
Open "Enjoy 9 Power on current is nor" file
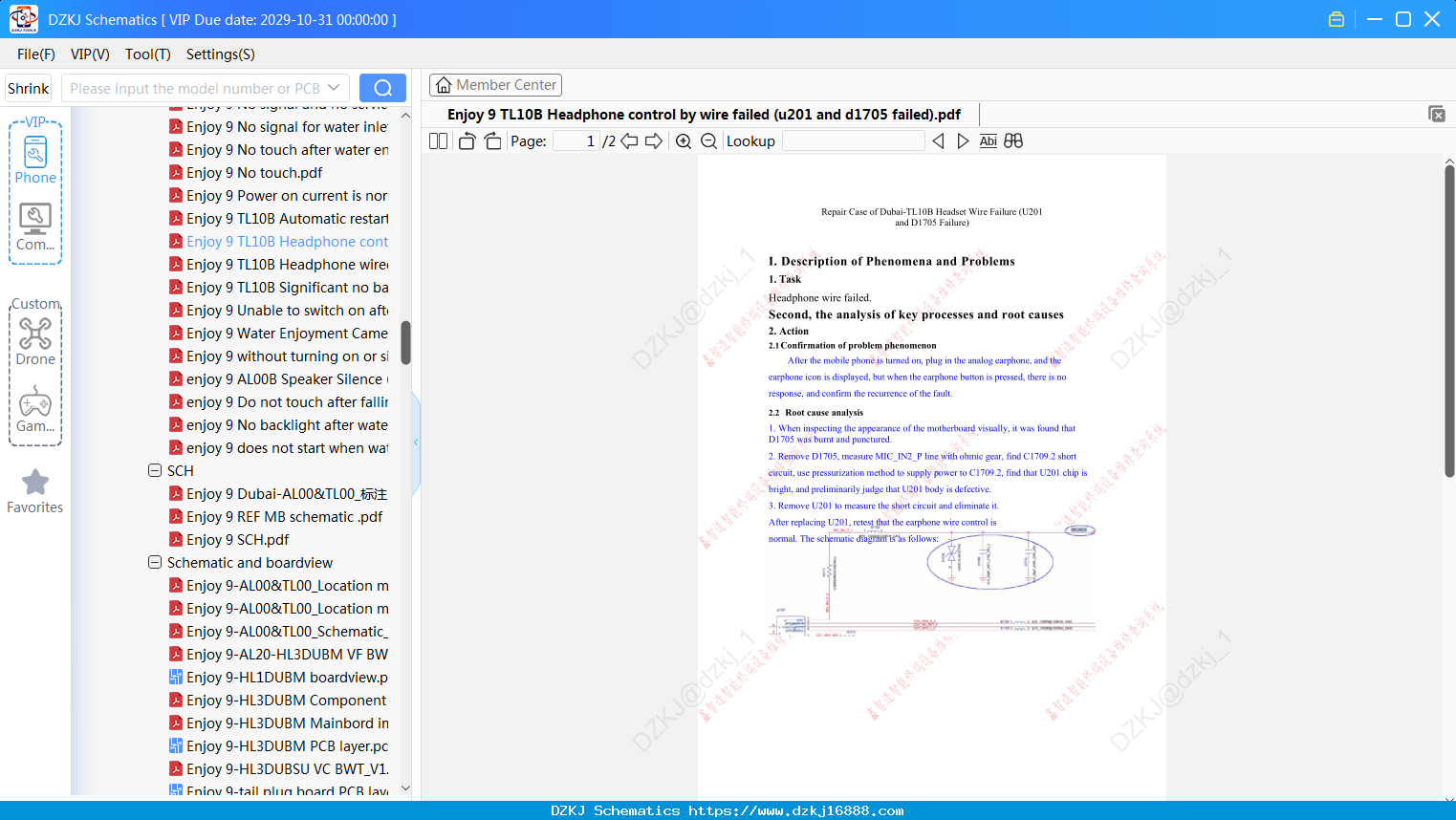pyautogui.click(x=287, y=196)
